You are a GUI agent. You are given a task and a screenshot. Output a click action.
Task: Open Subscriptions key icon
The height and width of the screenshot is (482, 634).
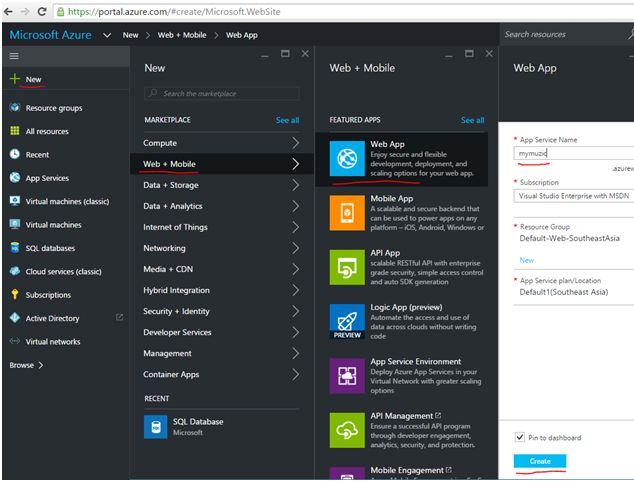pos(15,294)
